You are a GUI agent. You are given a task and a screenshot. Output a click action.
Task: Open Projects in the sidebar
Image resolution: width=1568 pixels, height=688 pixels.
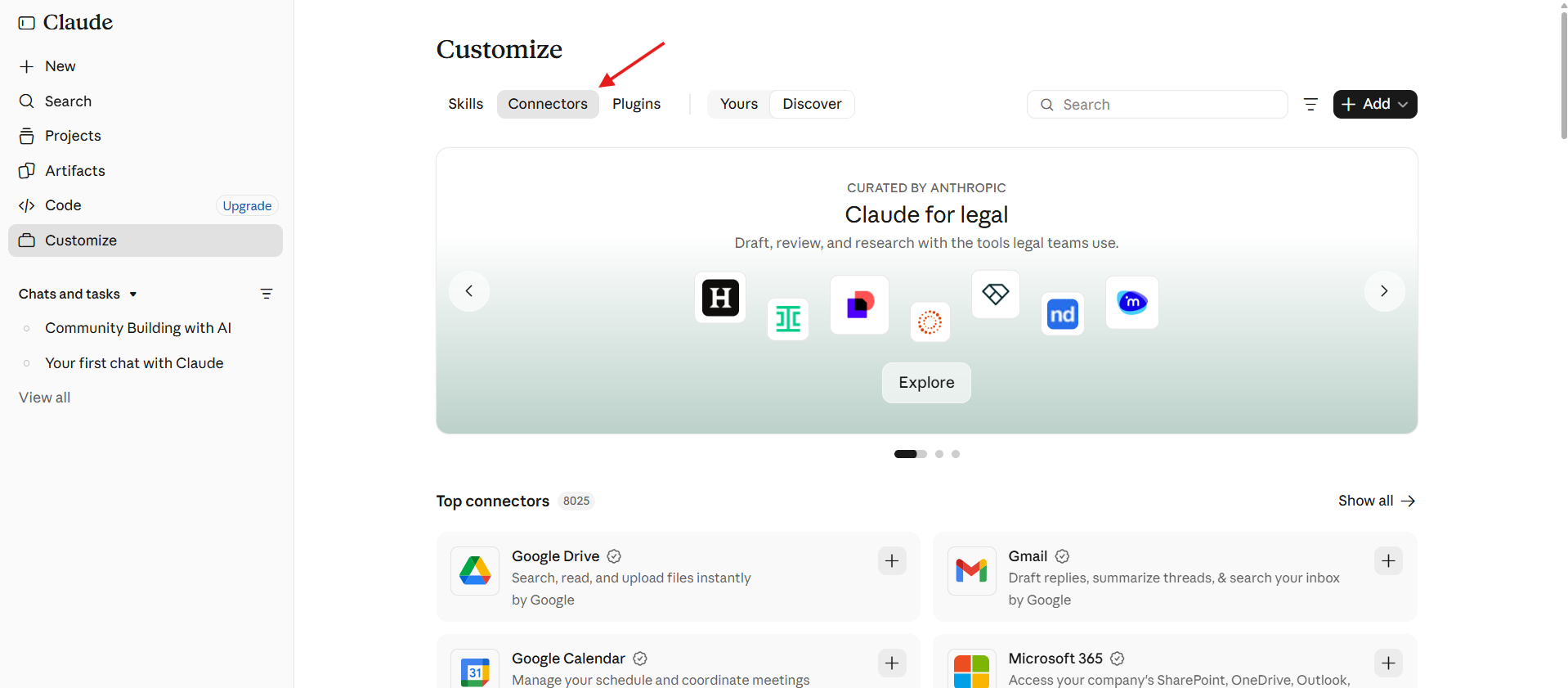(x=146, y=136)
